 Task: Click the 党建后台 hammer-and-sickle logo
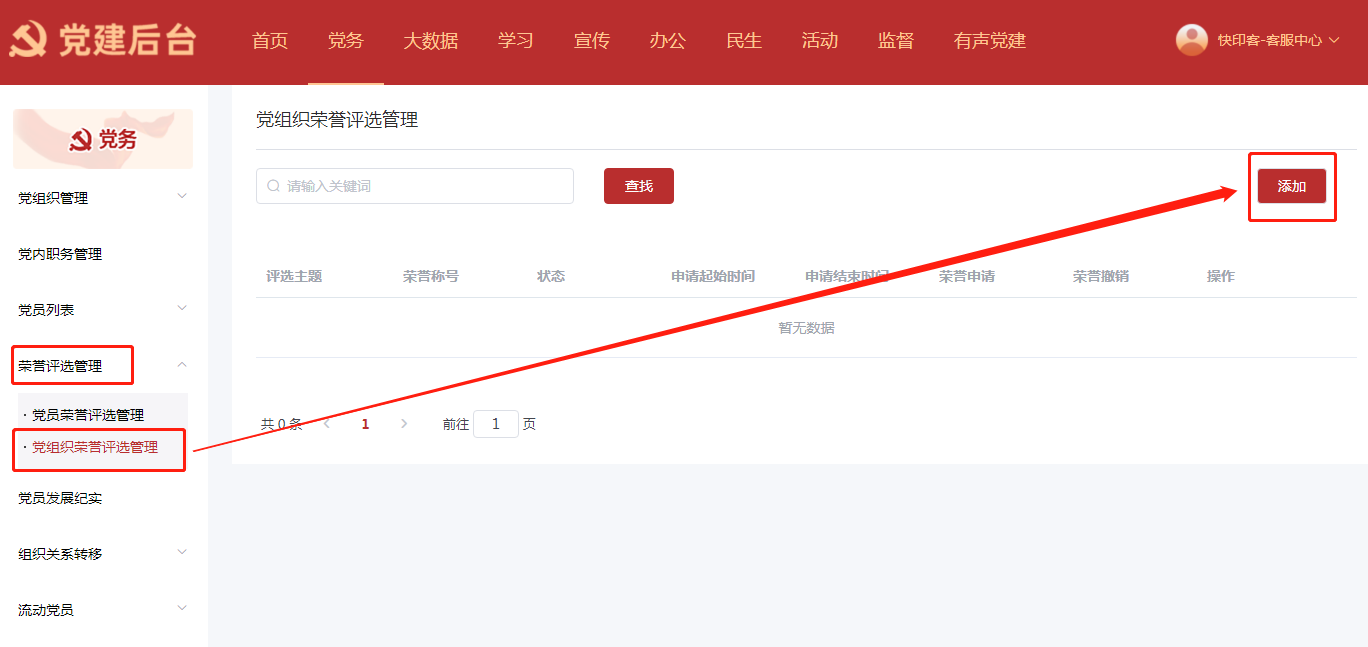(29, 40)
